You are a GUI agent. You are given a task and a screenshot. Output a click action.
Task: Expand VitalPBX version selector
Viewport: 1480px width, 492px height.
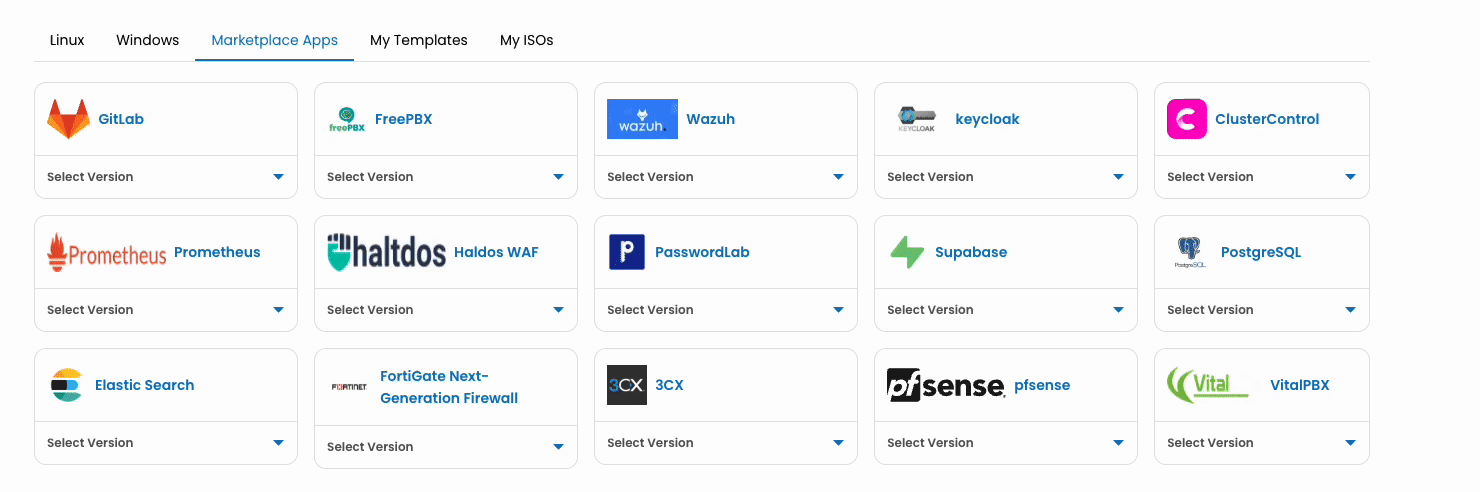click(1262, 443)
